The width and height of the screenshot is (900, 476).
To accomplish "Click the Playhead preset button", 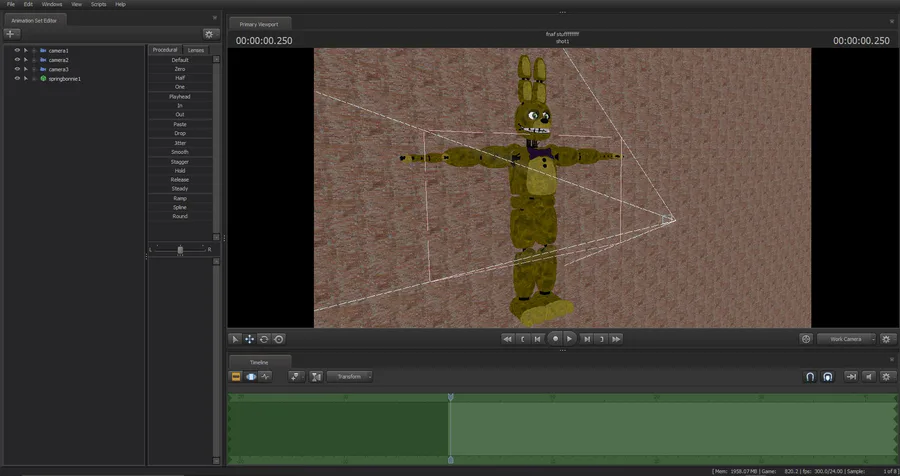I will (x=180, y=96).
